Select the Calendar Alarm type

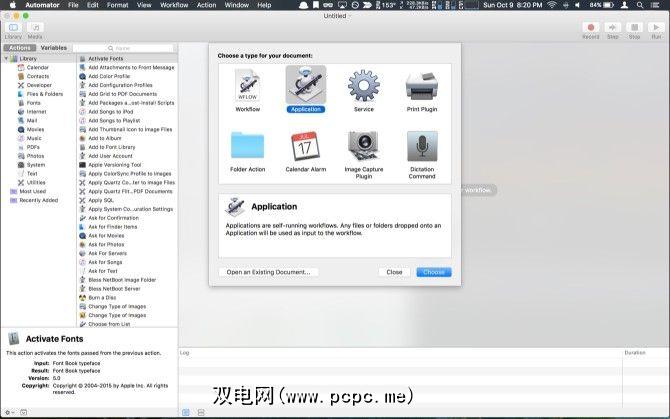point(306,152)
